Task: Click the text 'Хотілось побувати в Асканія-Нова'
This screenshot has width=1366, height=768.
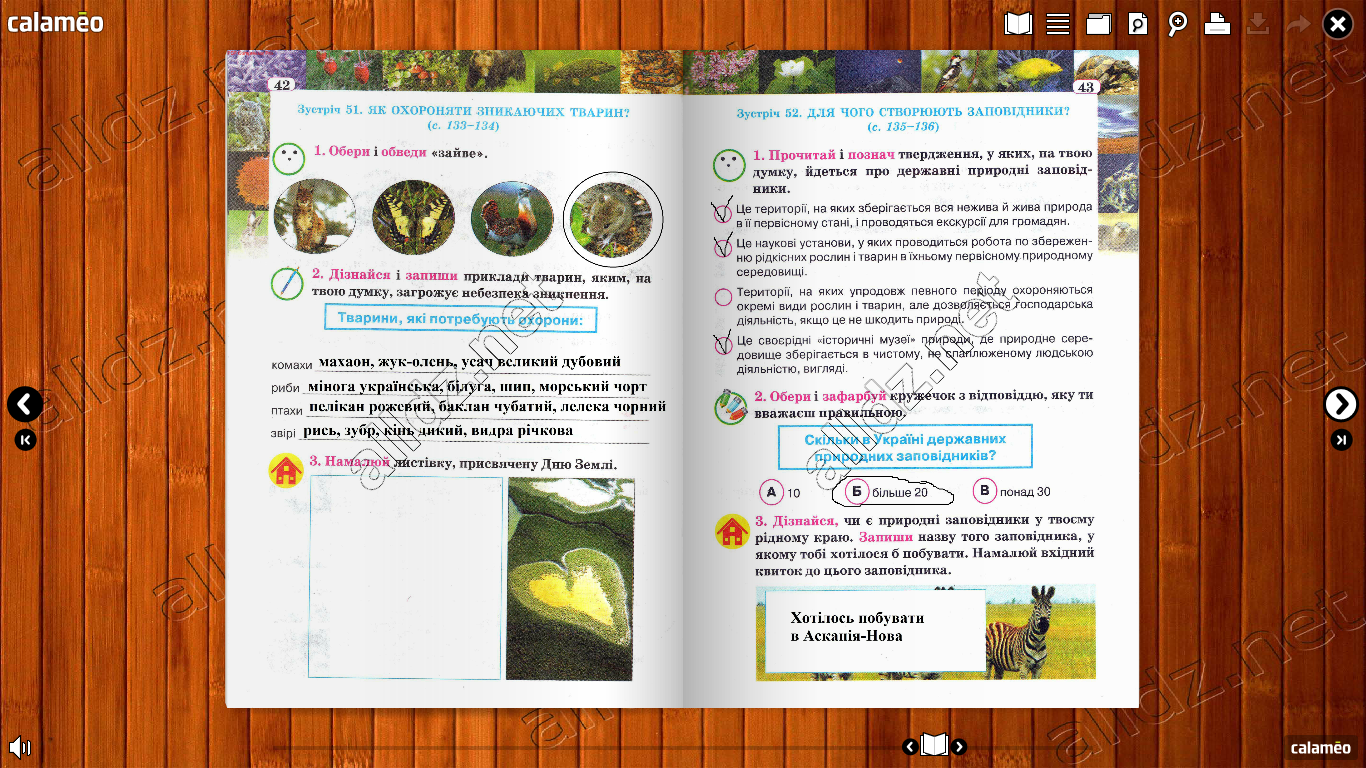Action: pos(857,627)
